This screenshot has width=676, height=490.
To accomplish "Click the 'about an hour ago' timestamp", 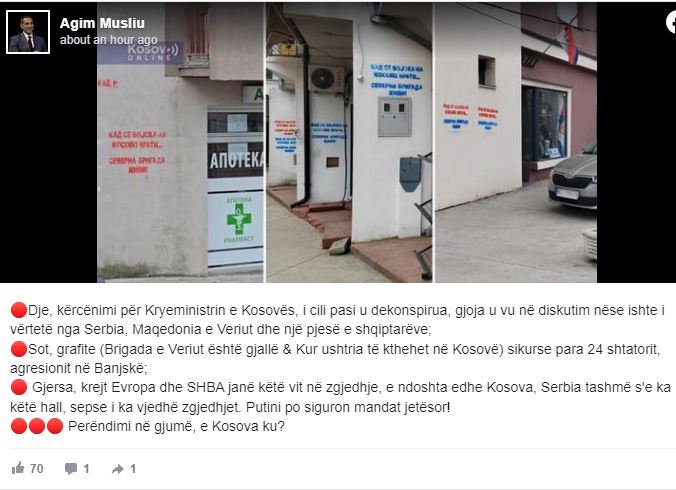I will [x=109, y=40].
